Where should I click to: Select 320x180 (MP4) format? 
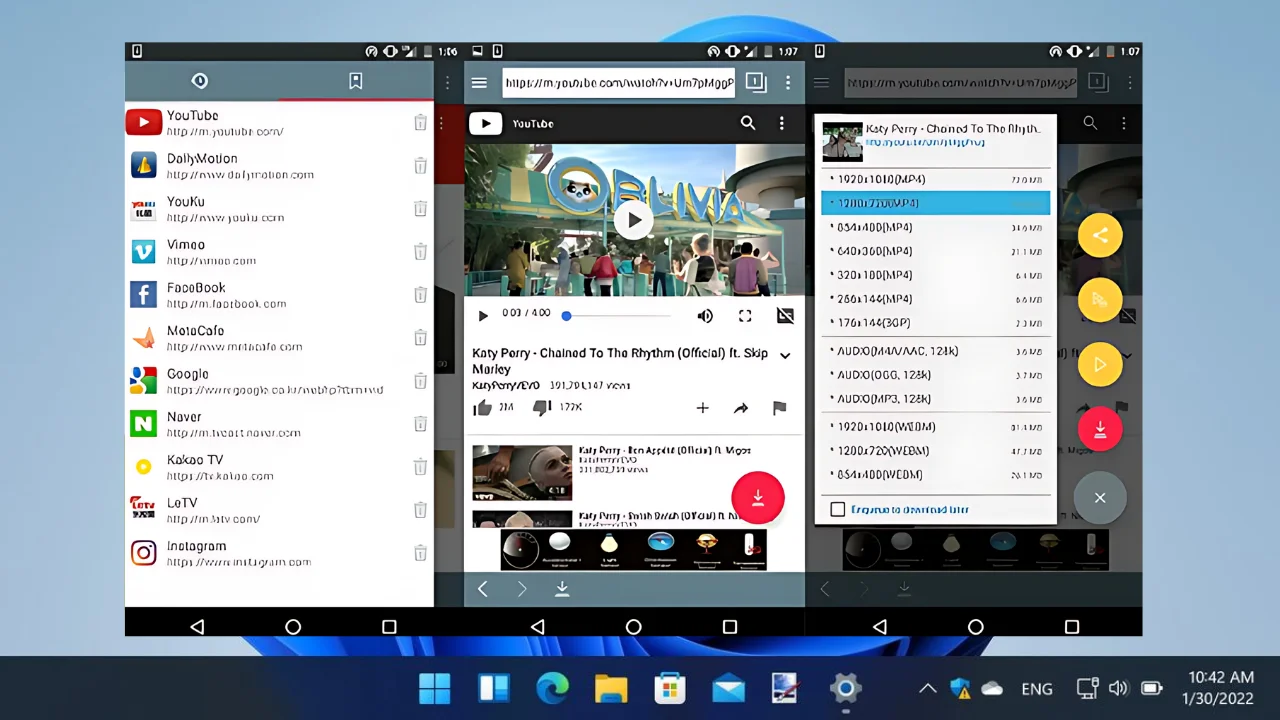pos(935,275)
